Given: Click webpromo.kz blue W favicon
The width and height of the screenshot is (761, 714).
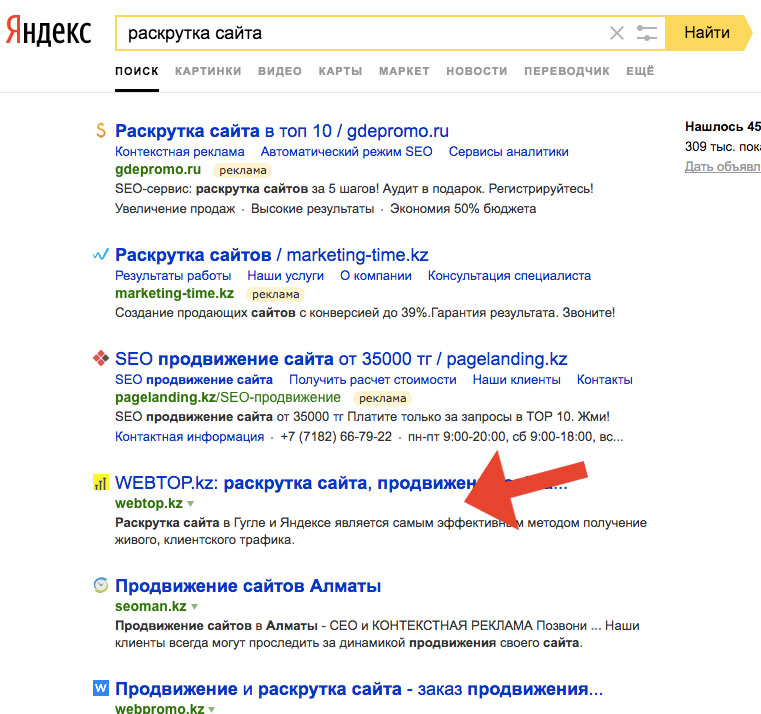Looking at the screenshot, I should coord(101,688).
